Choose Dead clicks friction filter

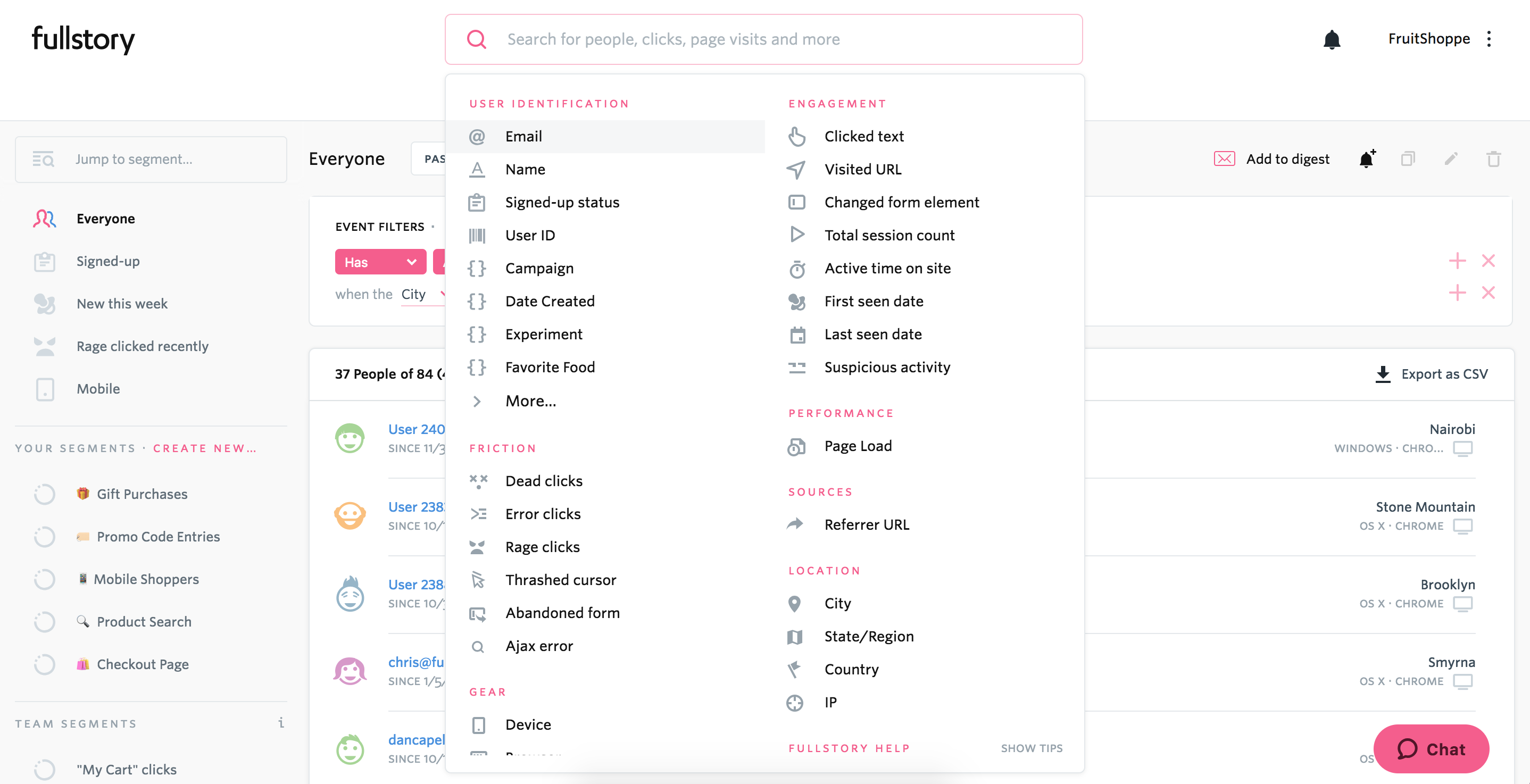pyautogui.click(x=605, y=481)
